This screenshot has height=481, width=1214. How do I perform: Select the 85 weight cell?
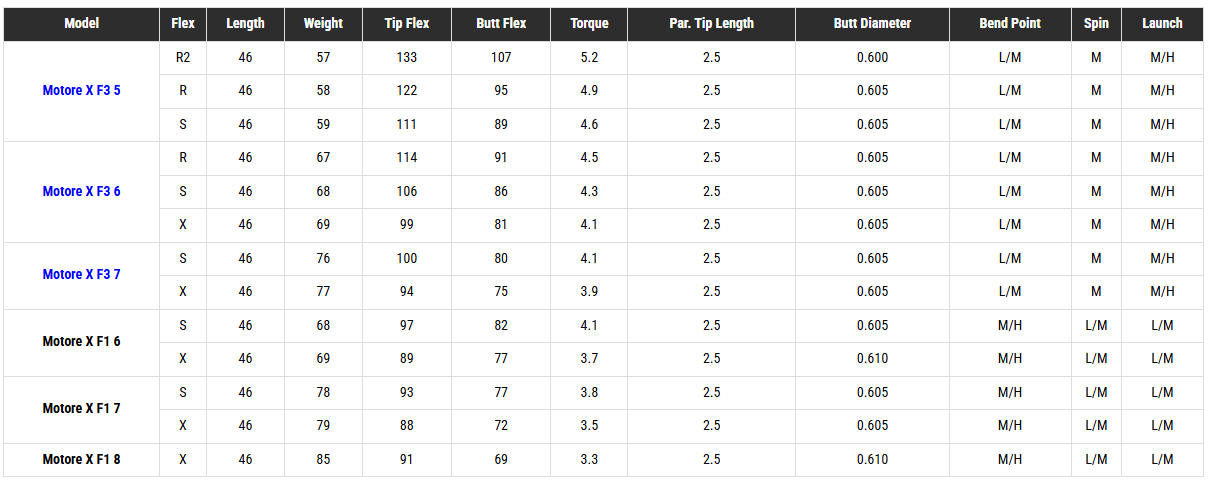323,460
